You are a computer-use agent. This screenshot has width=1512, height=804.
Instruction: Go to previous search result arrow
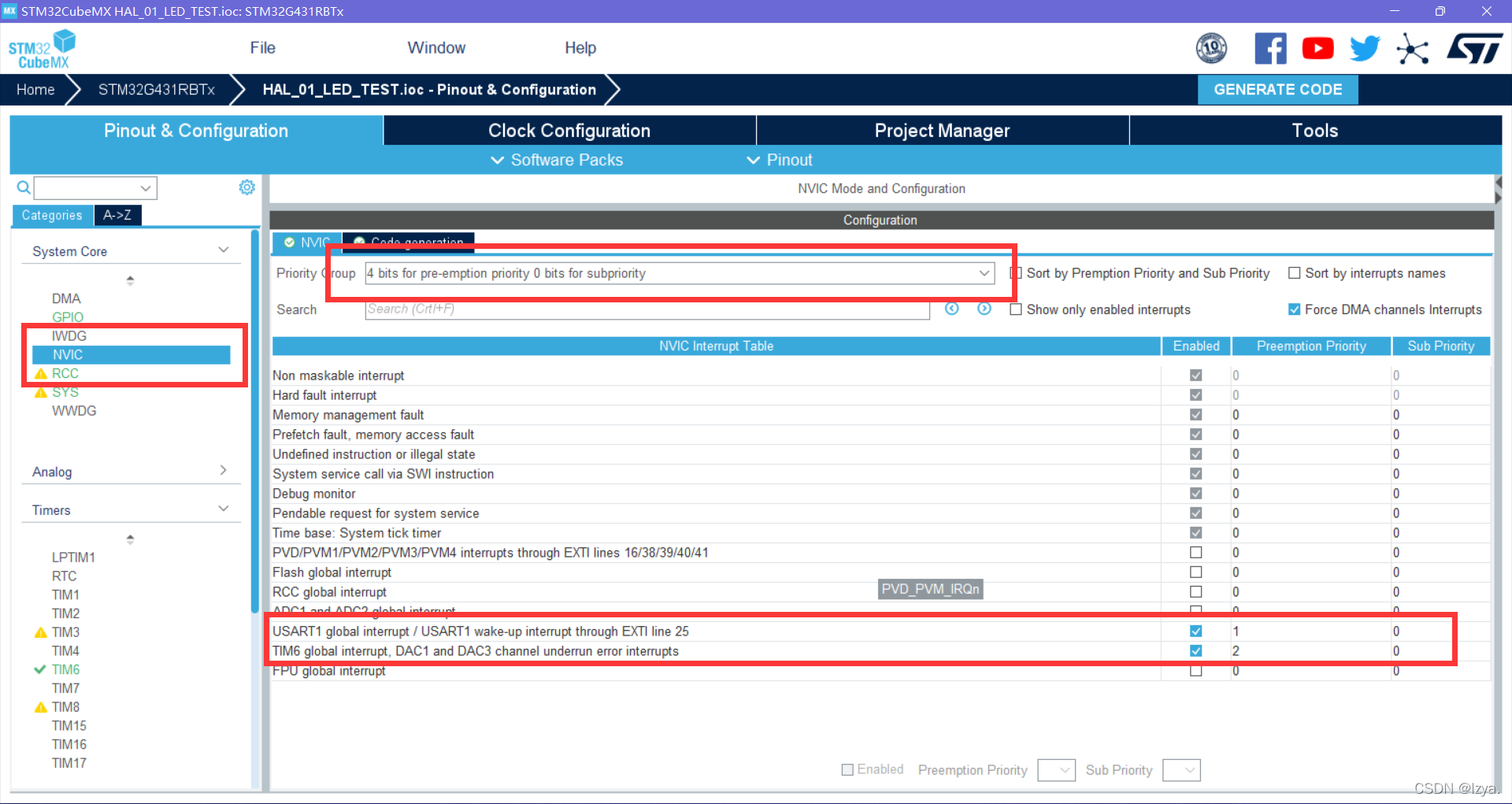coord(952,309)
